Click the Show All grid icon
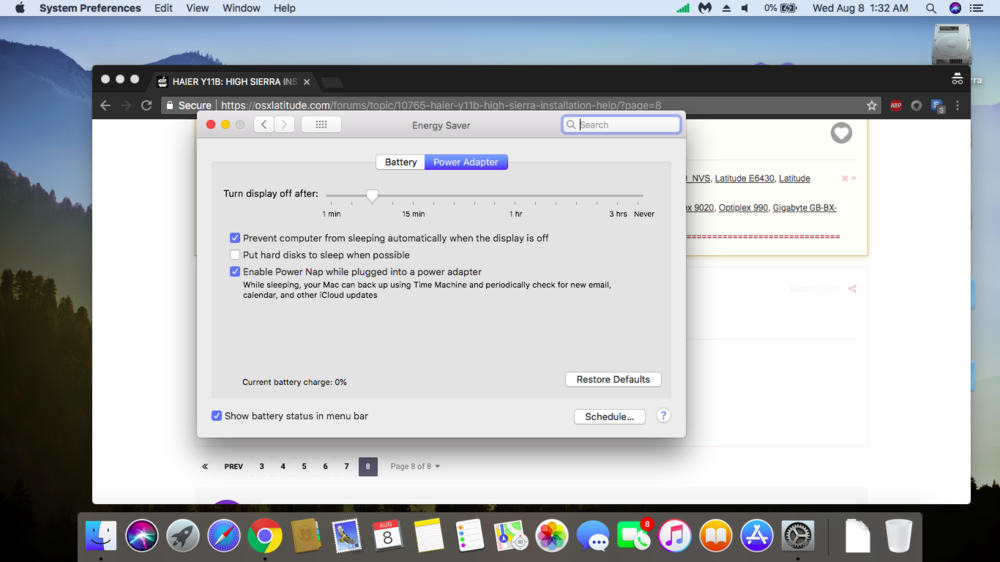Screen dimensions: 1000x562 321,125
